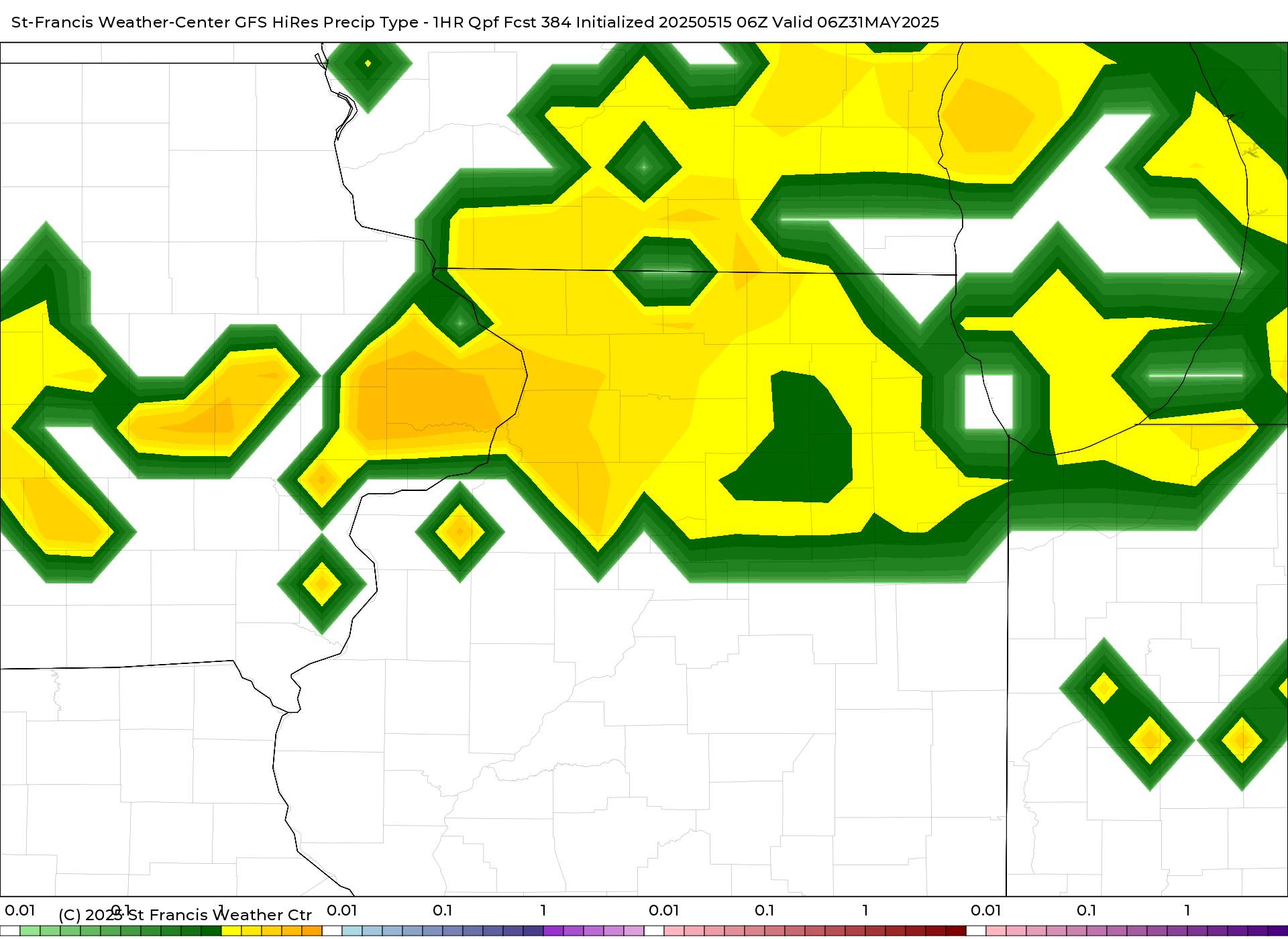Select the darkest purple swatch ending the legend
This screenshot has height=939, width=1288.
click(1278, 931)
